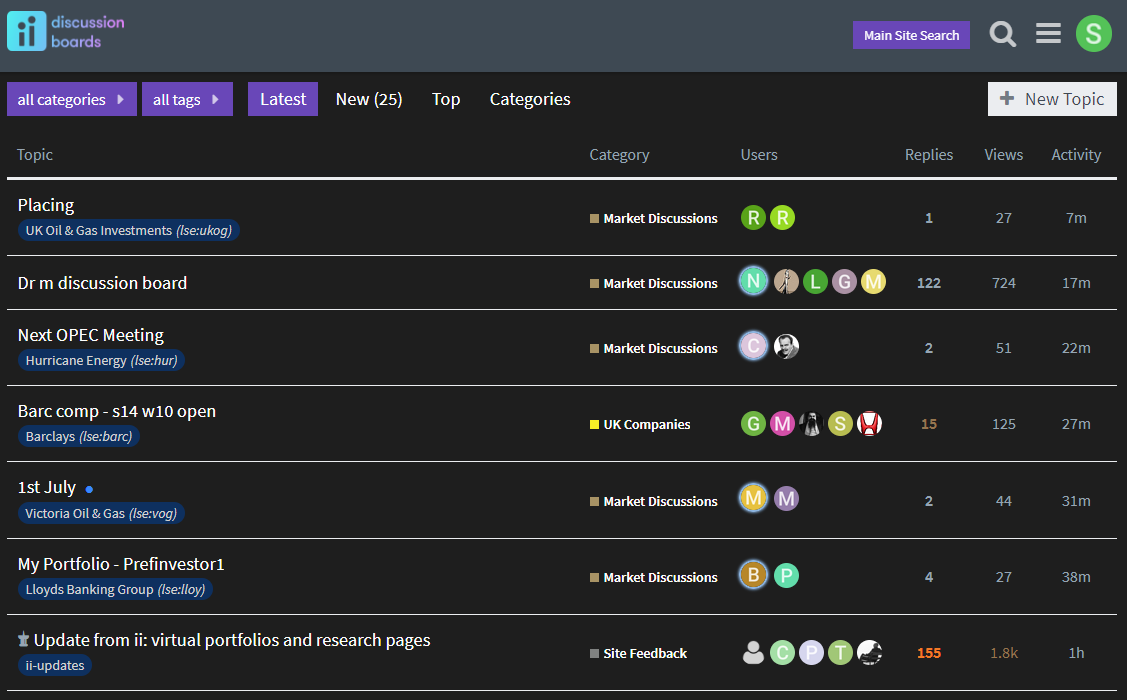This screenshot has width=1127, height=700.
Task: Click B avatar in My Portfolio row
Action: pos(753,575)
